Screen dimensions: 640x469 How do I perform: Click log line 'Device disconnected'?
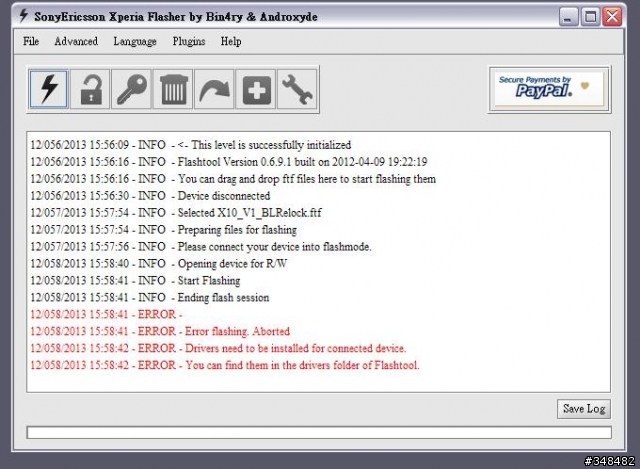(150, 196)
